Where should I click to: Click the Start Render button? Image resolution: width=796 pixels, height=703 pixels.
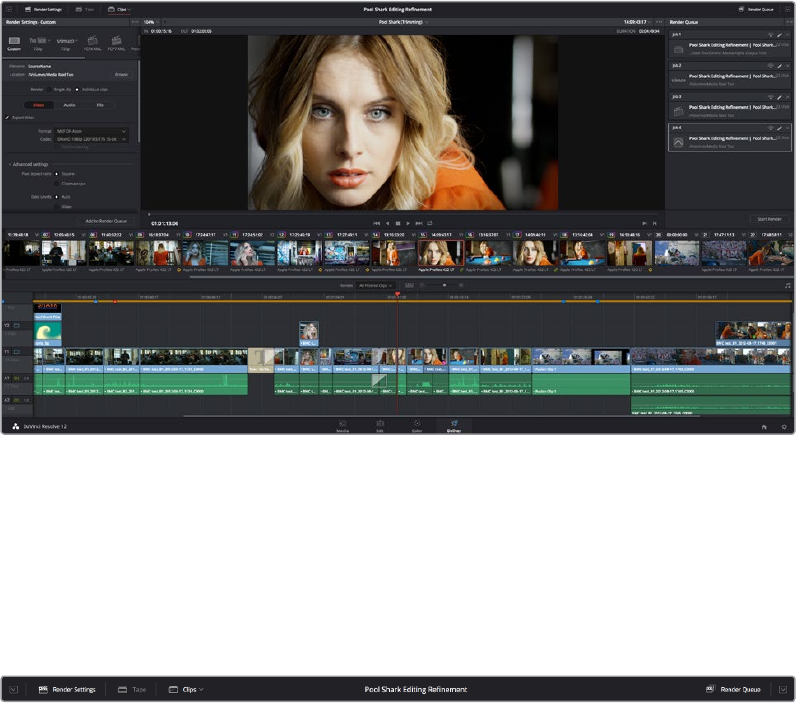(x=770, y=219)
